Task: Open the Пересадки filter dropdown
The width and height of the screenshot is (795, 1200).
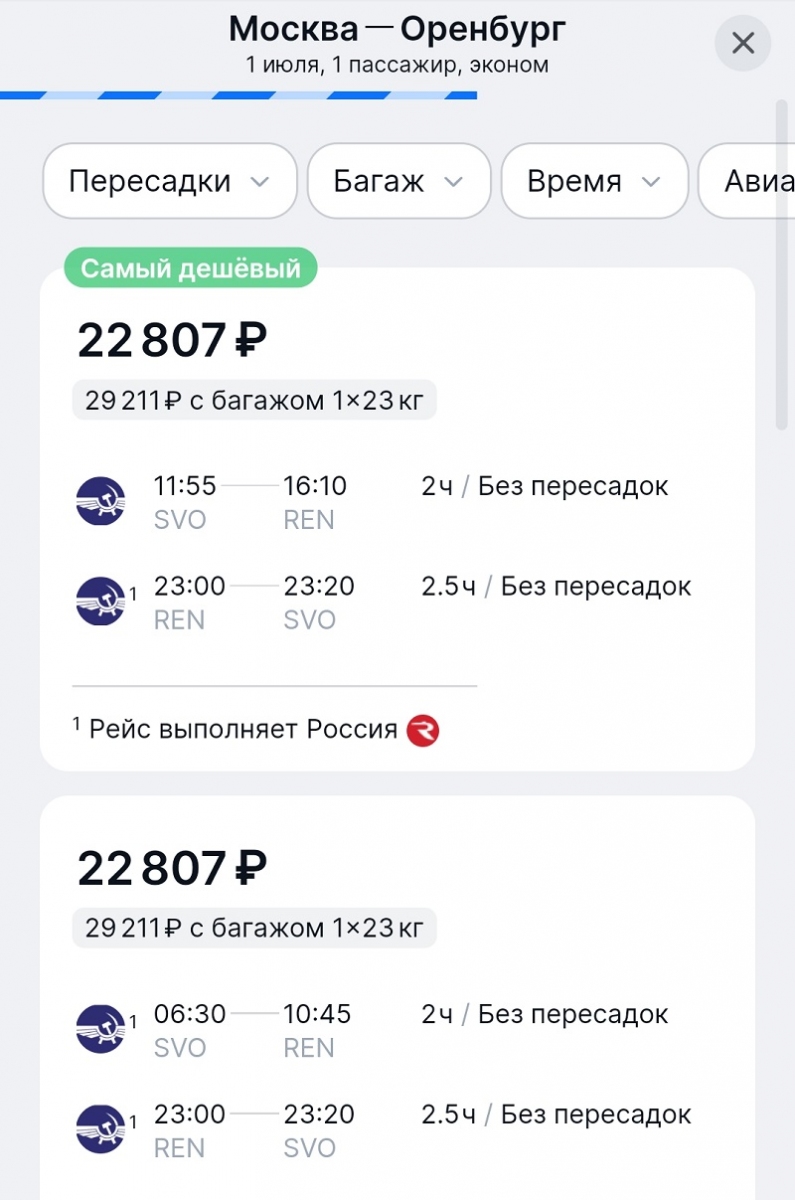Action: (x=169, y=181)
